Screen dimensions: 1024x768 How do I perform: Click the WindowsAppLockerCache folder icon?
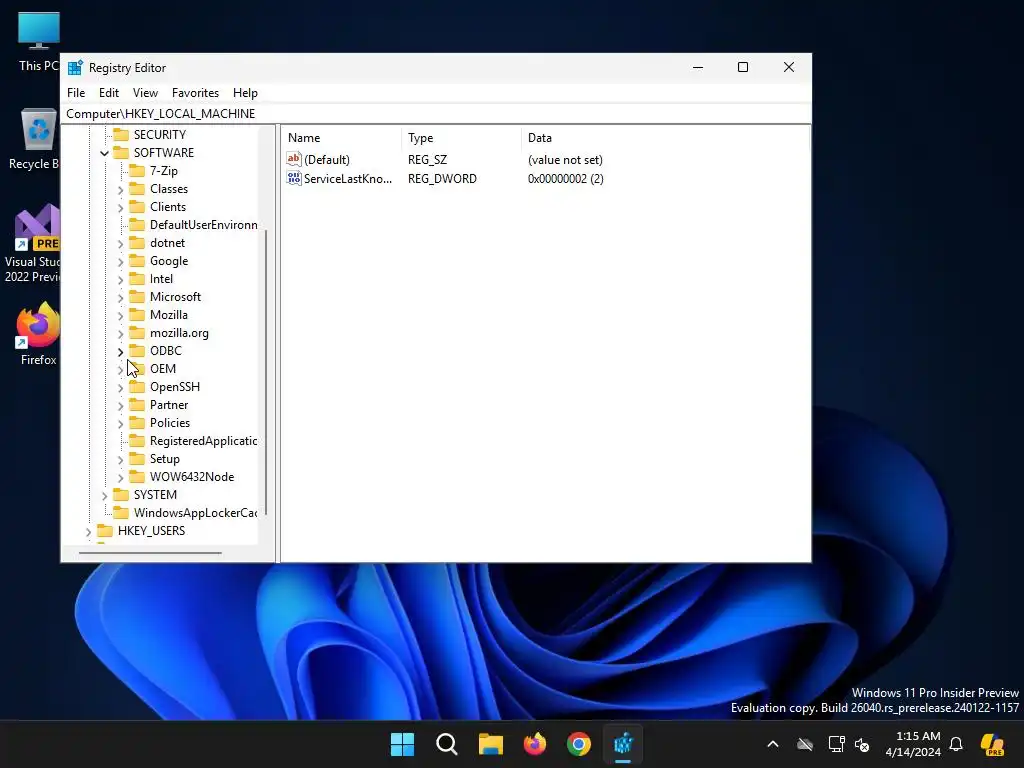(x=121, y=513)
